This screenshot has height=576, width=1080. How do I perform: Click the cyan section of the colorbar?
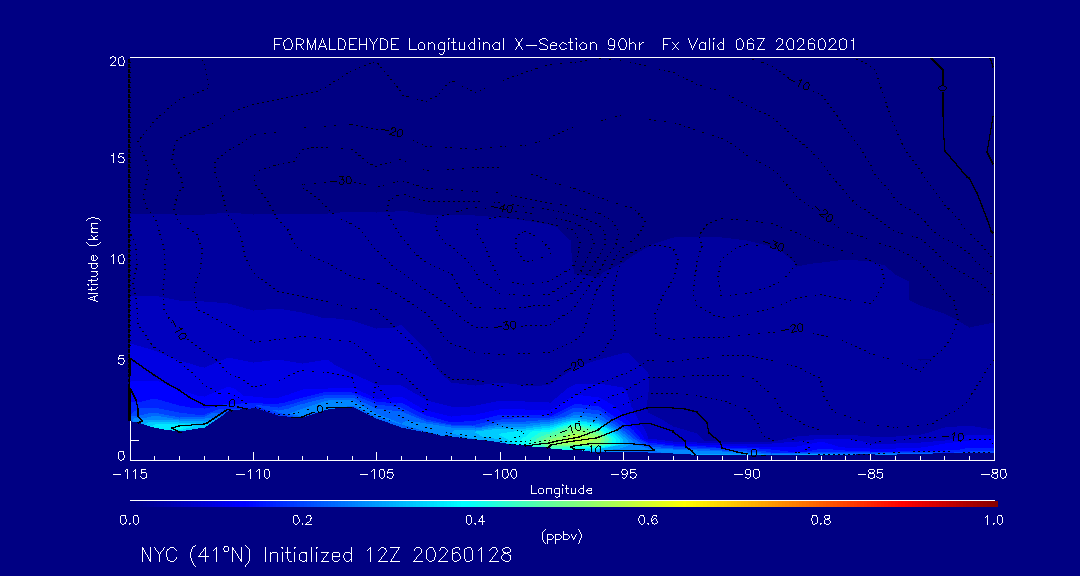click(x=440, y=502)
